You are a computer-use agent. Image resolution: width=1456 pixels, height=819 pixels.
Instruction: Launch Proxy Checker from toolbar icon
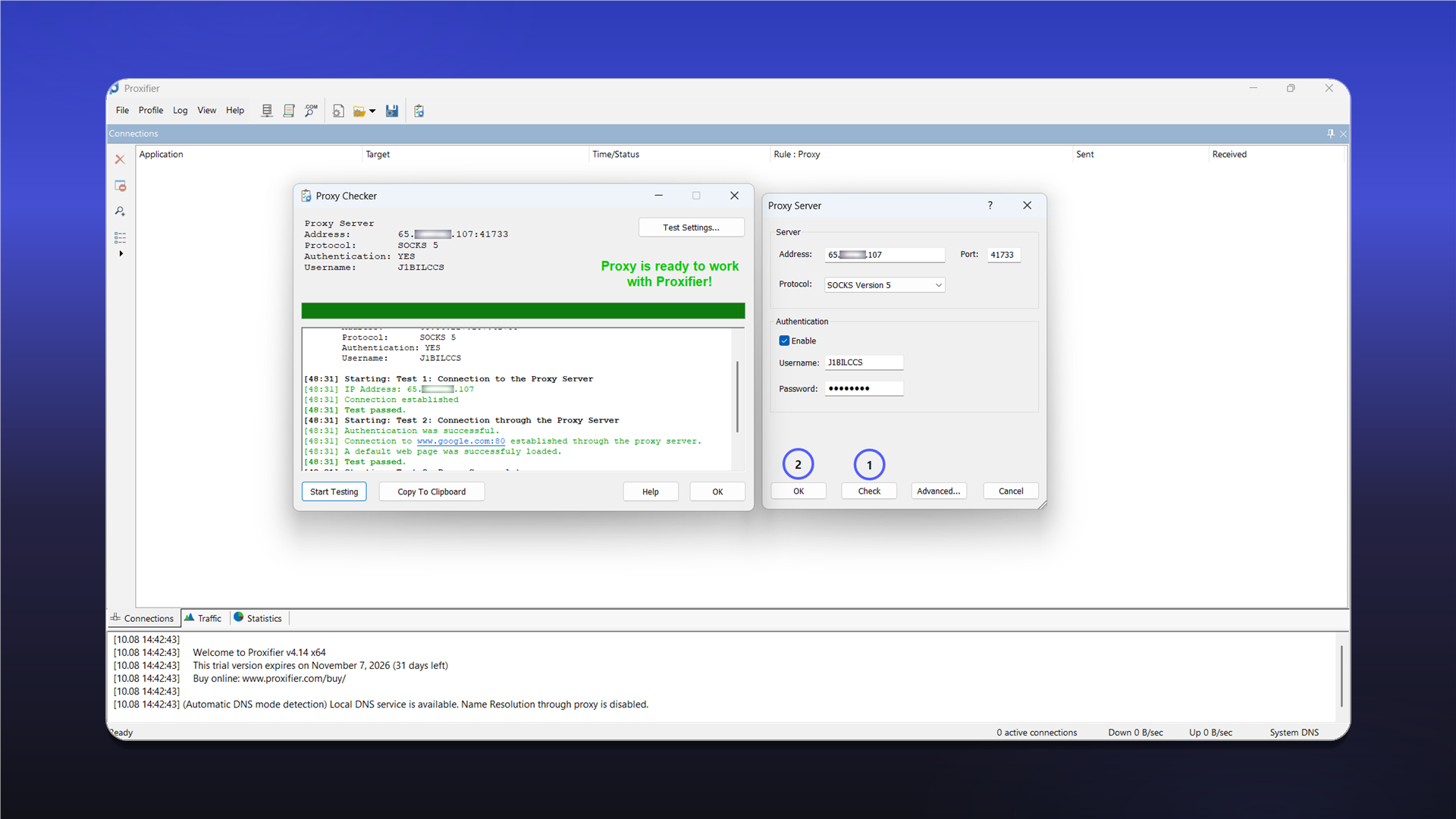pos(419,111)
